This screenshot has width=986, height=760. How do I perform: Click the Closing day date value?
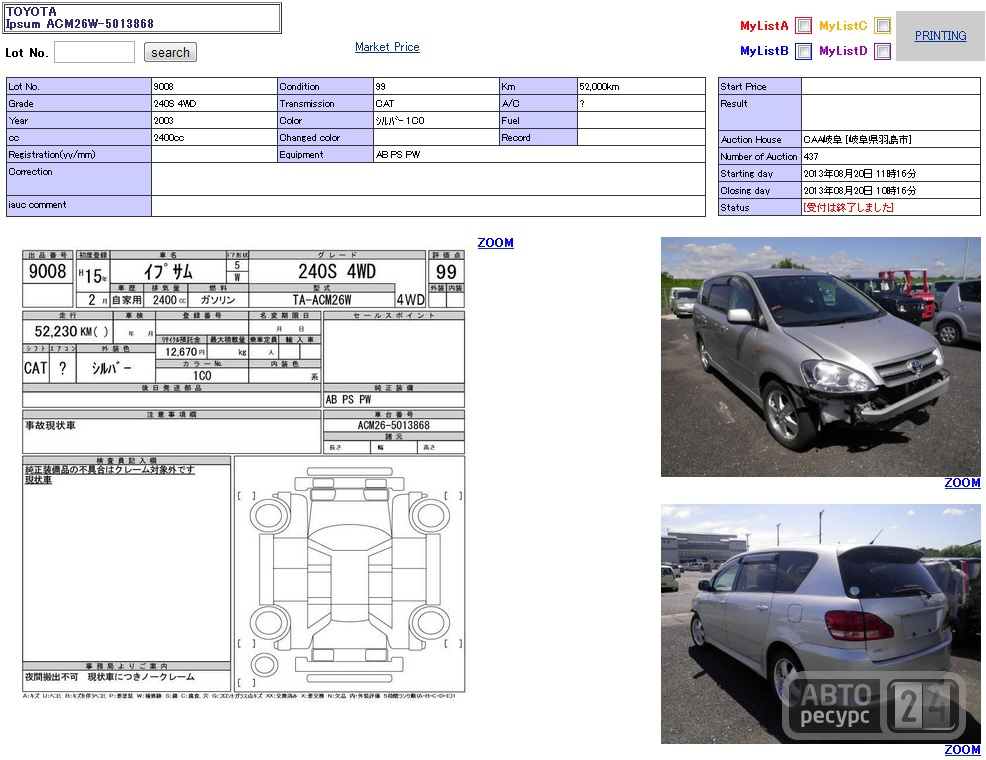(x=860, y=190)
